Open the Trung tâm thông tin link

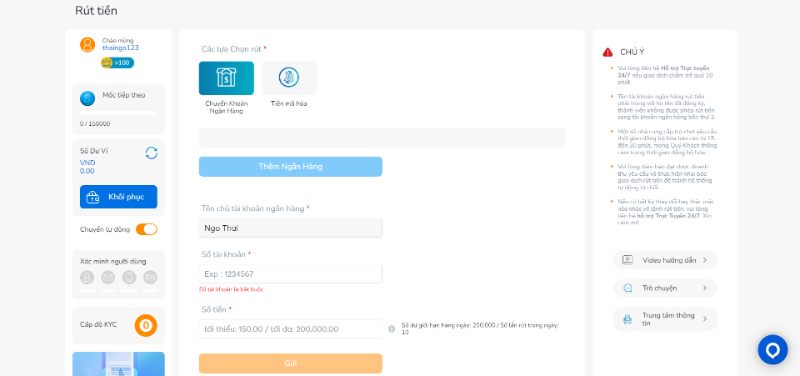tap(665, 319)
